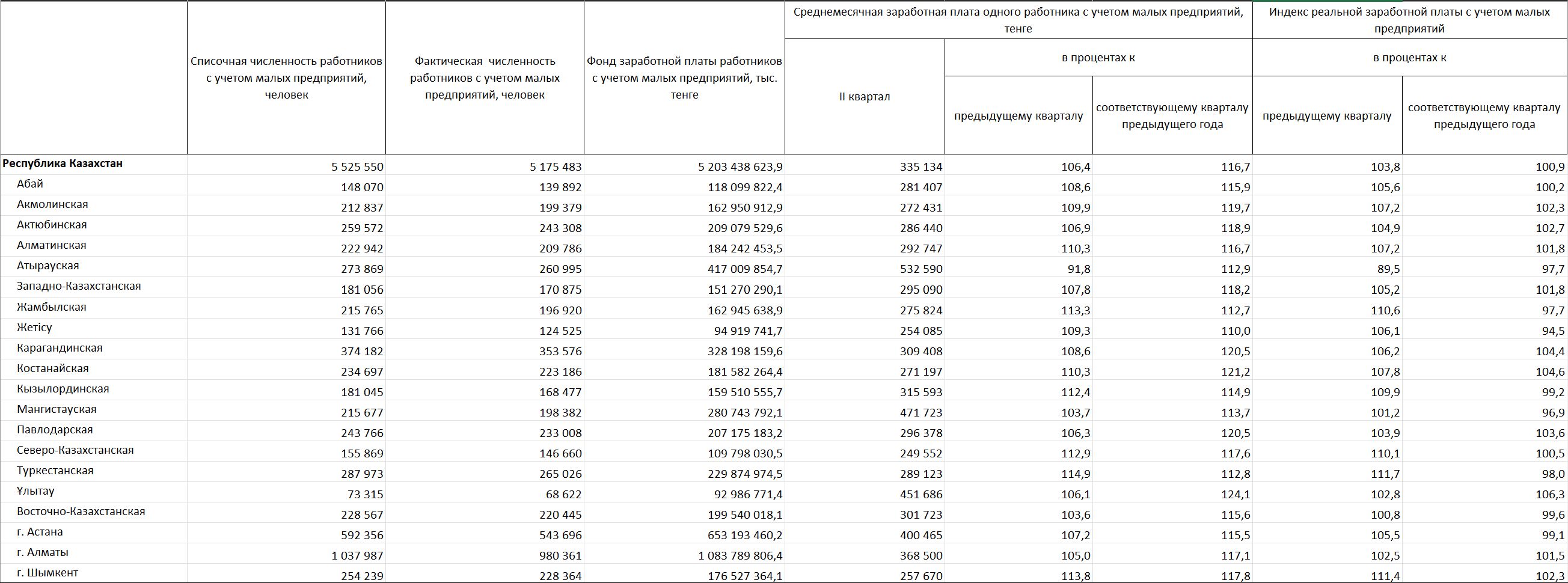Image resolution: width=1568 pixels, height=583 pixels.
Task: Select the value 335 134
Action: coord(921,166)
